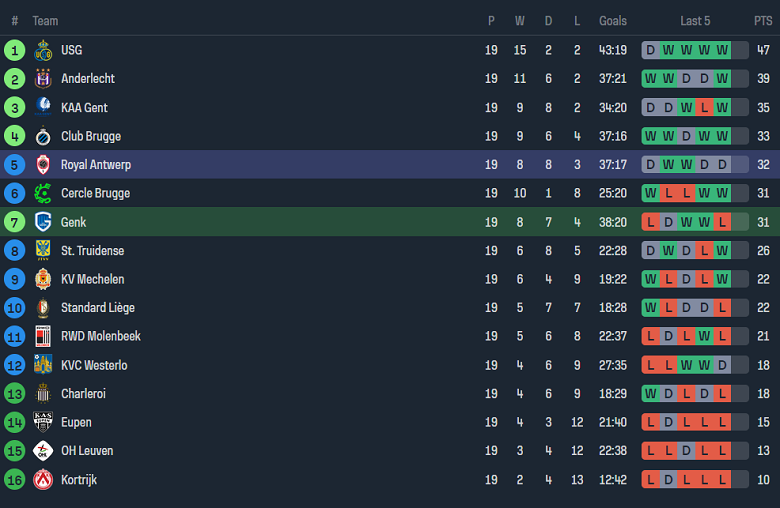The height and width of the screenshot is (508, 780).
Task: Sort standings by Goals column header
Action: click(613, 21)
